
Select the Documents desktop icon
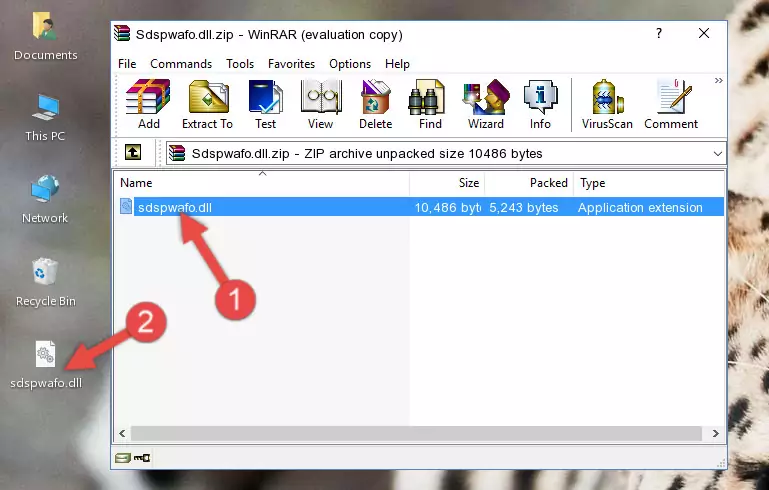tap(45, 36)
